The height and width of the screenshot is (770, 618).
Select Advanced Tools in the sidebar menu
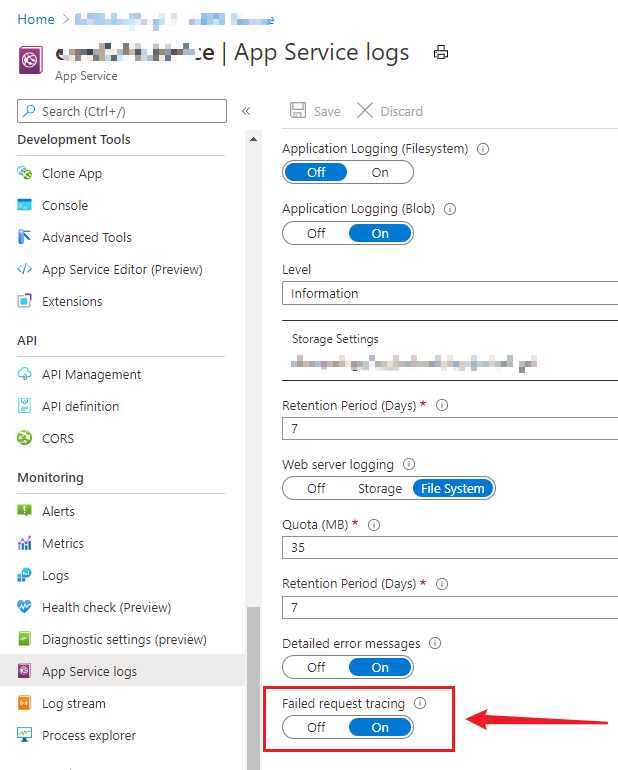[87, 237]
